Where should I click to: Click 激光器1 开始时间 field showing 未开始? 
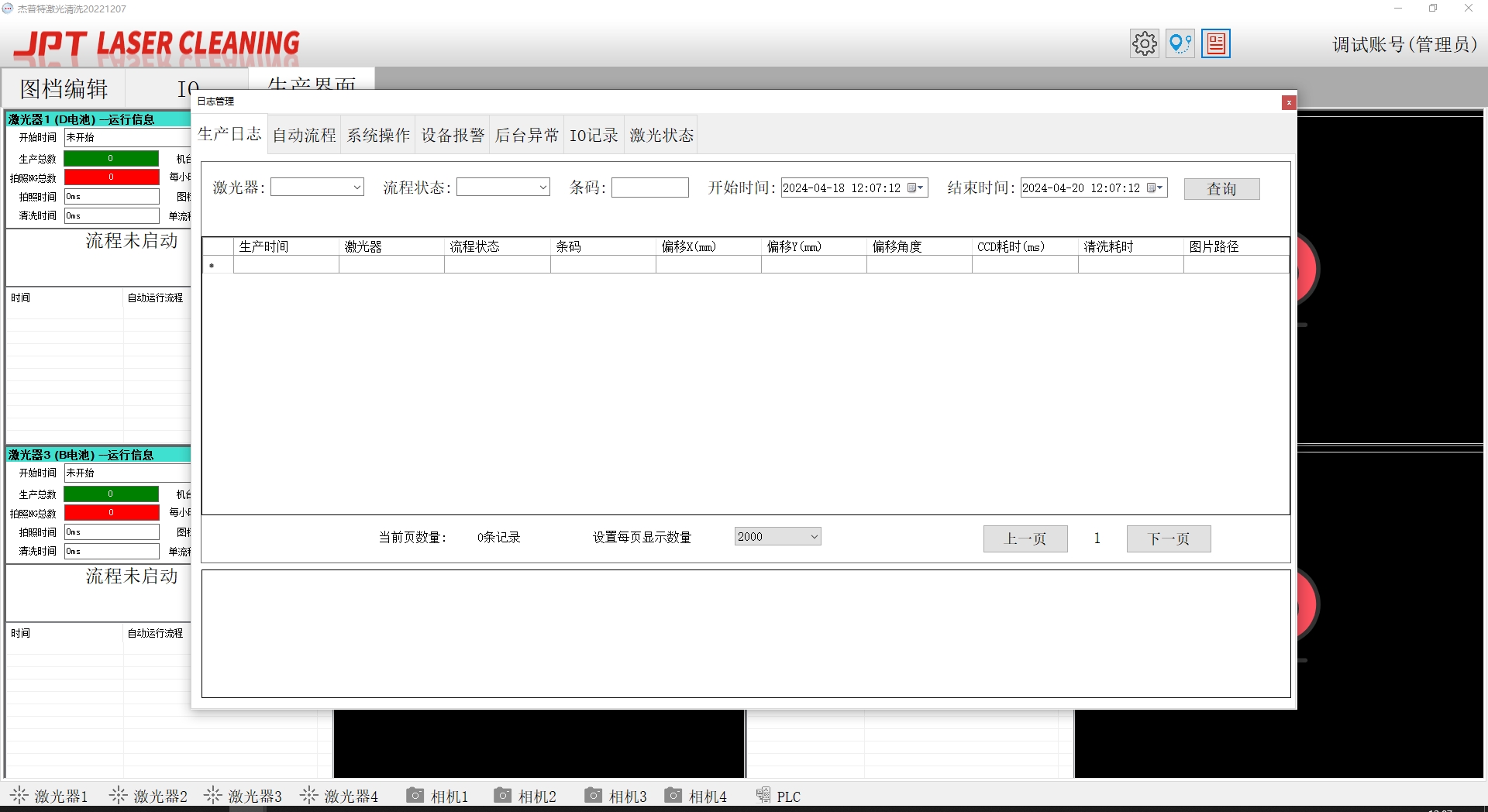coord(127,137)
